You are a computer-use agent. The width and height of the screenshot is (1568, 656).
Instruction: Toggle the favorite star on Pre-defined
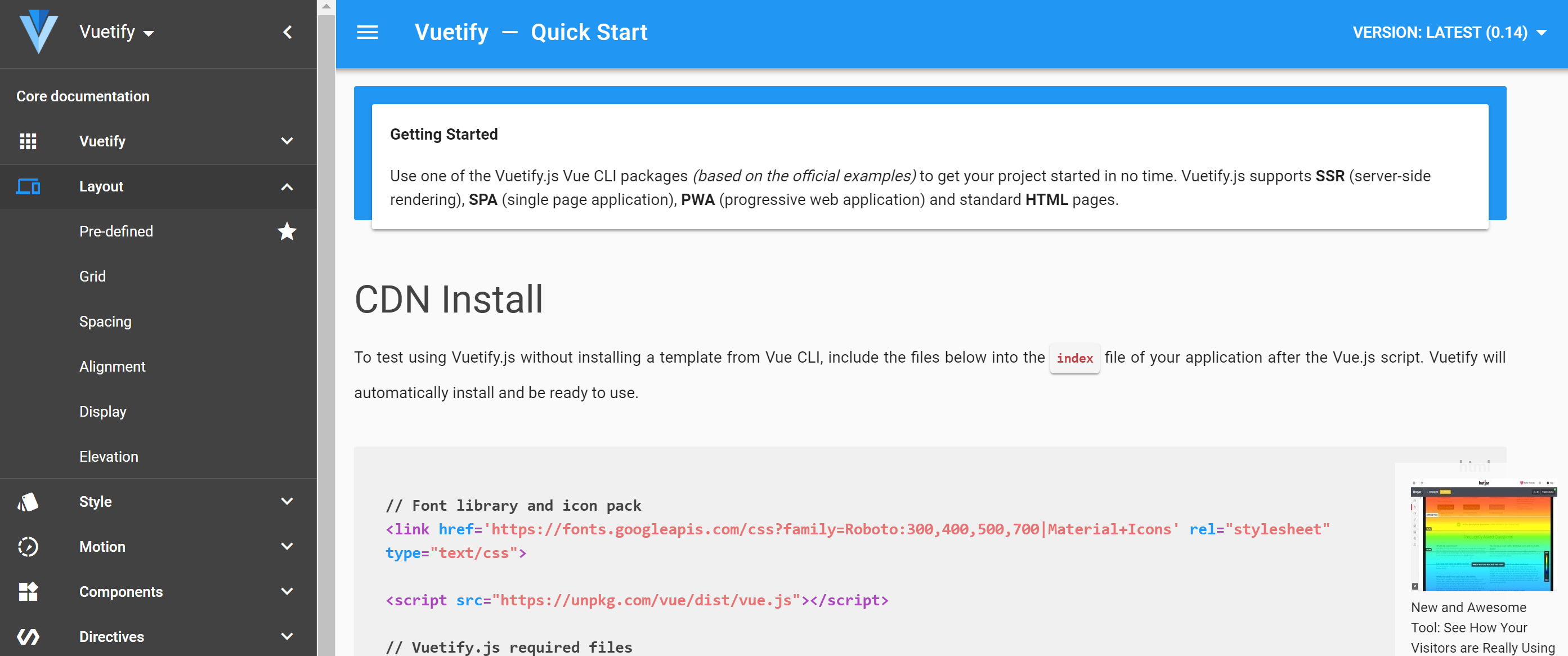286,231
